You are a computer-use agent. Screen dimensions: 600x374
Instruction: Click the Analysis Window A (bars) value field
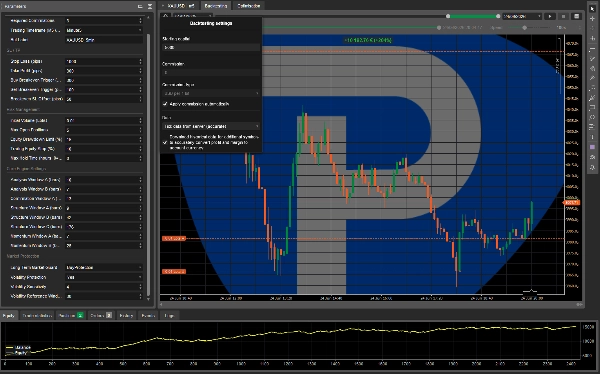[104, 180]
